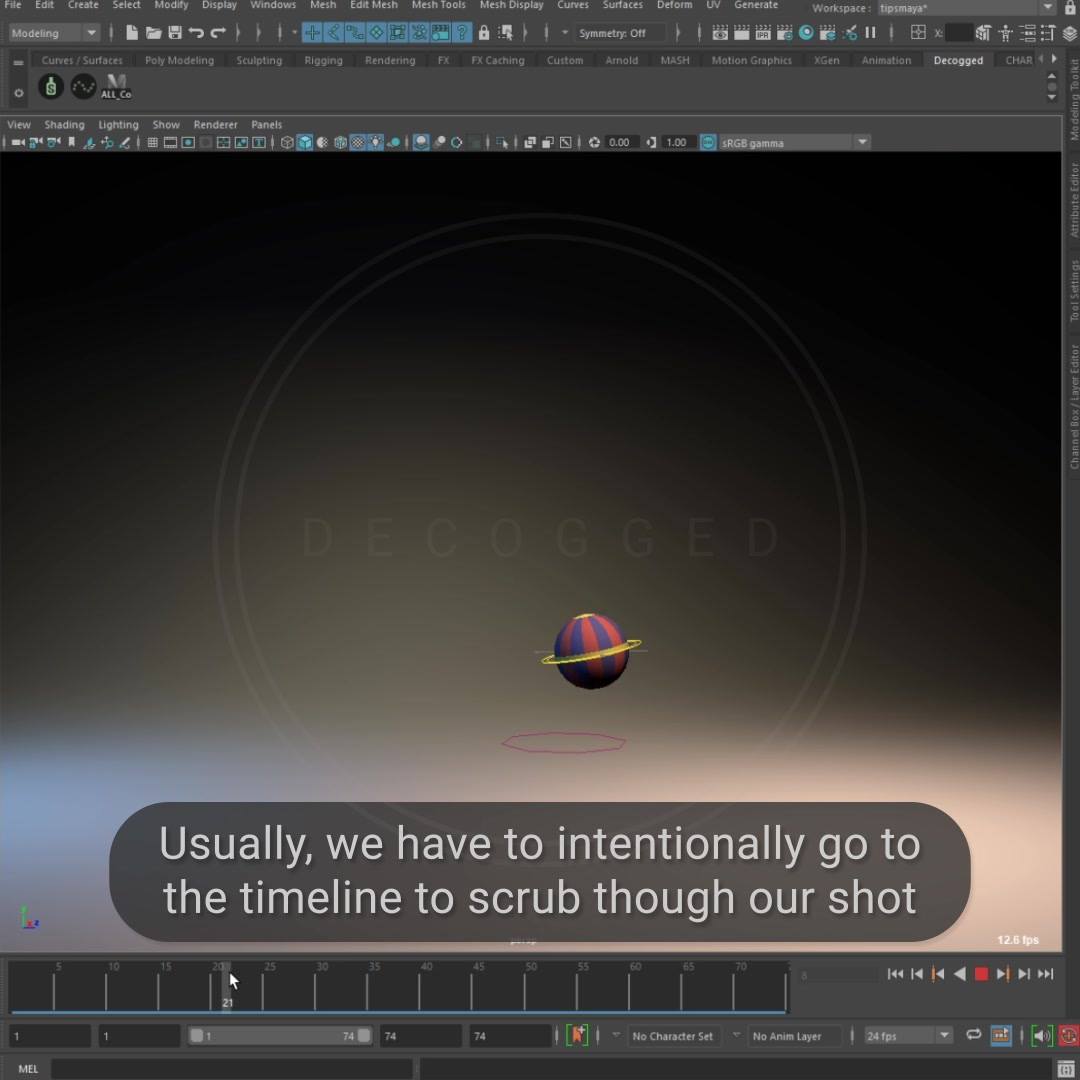1080x1080 pixels.
Task: Open the Renderer panel menu
Action: [x=215, y=125]
